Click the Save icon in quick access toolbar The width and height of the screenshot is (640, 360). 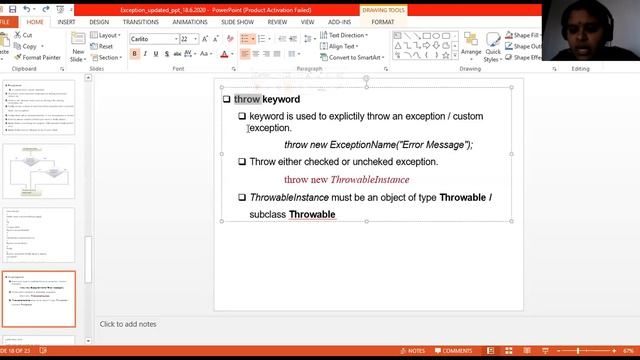pyautogui.click(x=13, y=9)
